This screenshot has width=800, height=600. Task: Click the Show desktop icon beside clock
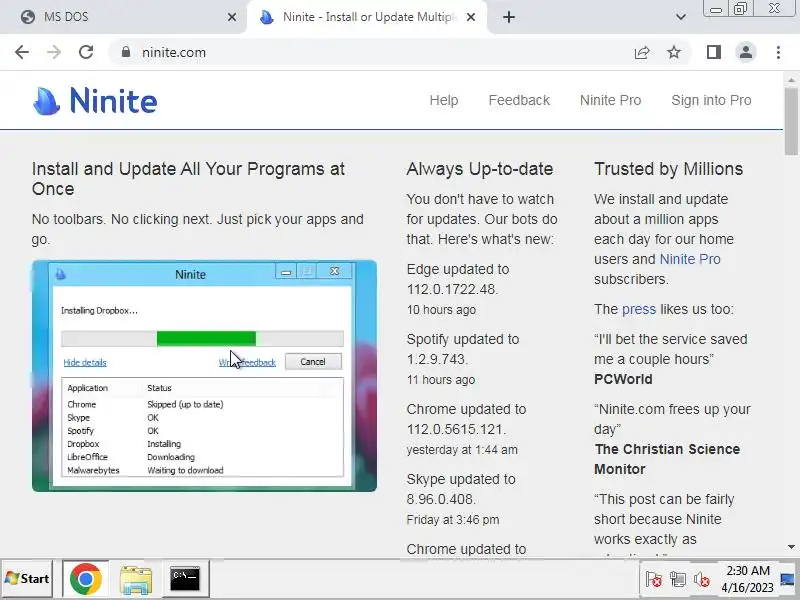point(788,579)
